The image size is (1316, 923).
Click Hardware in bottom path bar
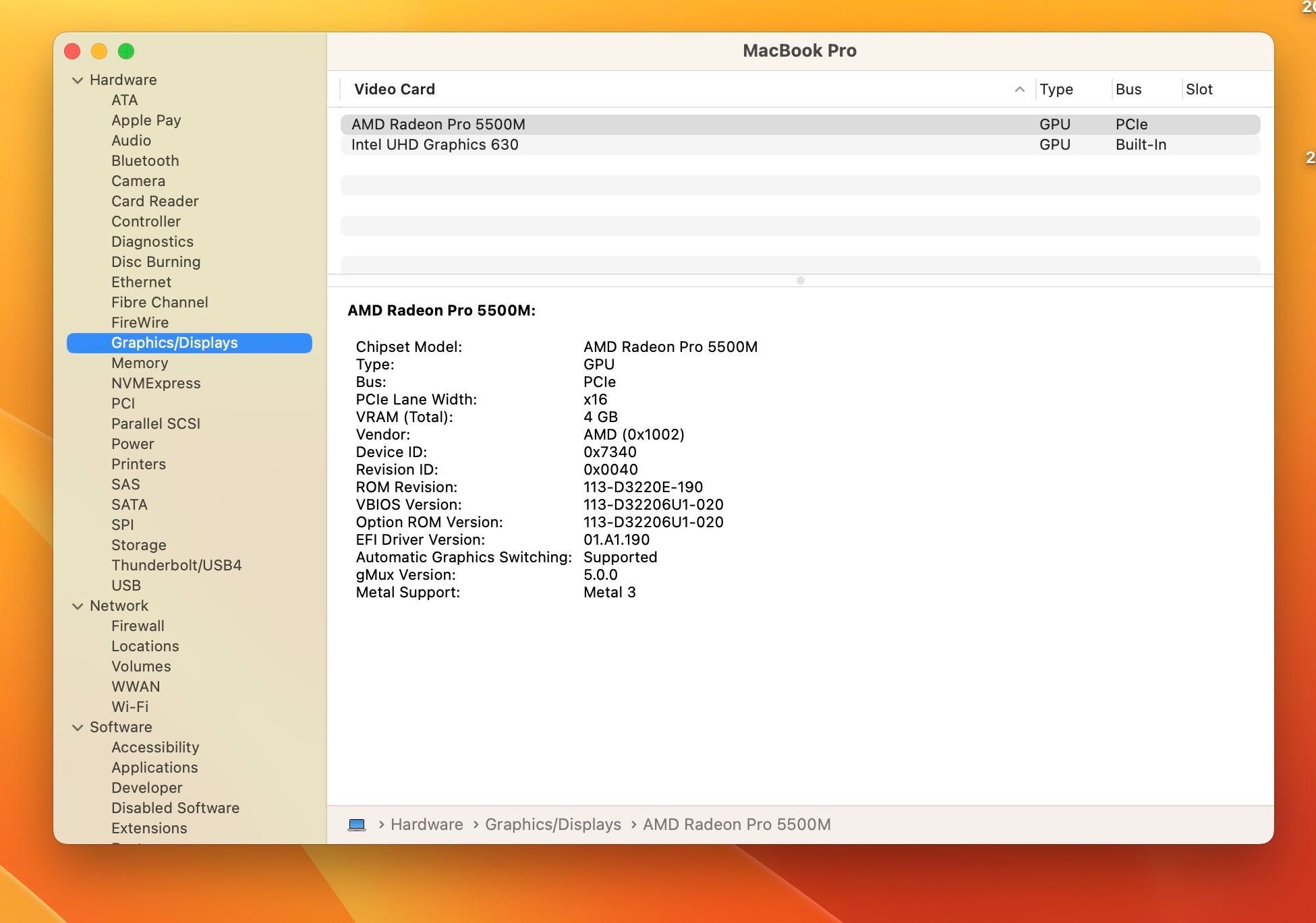click(427, 825)
